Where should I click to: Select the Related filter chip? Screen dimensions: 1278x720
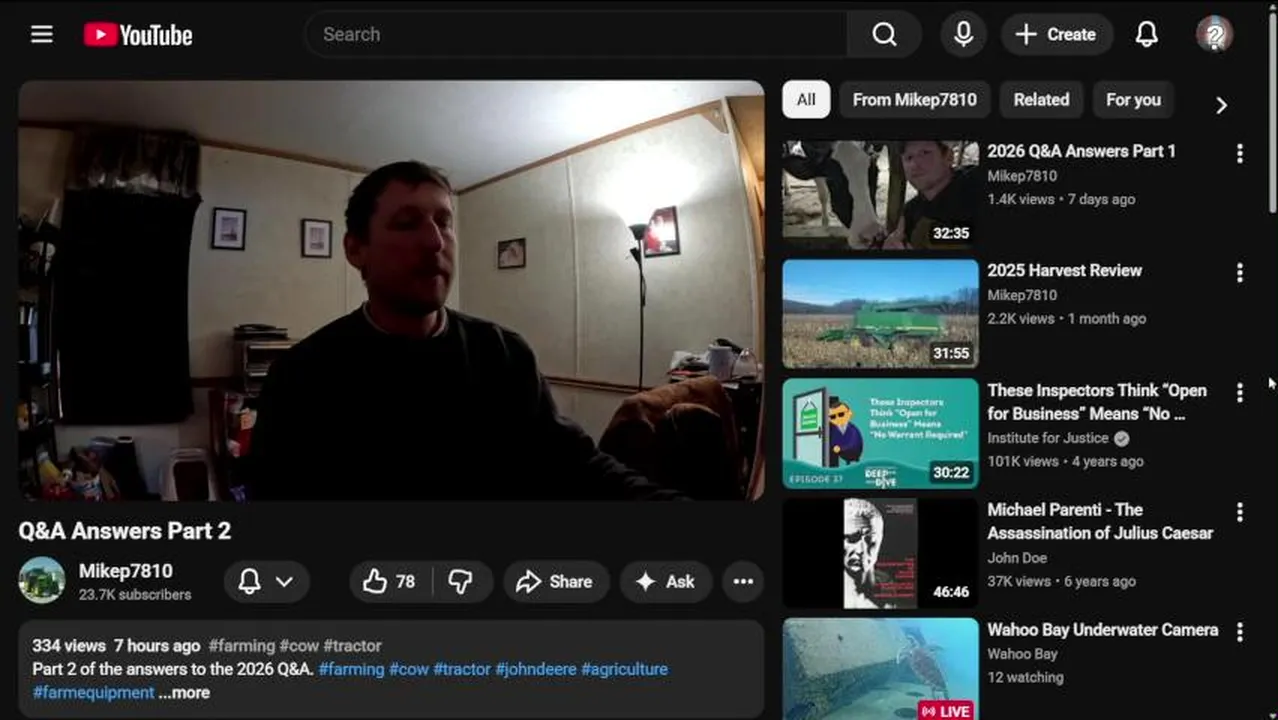pos(1041,100)
